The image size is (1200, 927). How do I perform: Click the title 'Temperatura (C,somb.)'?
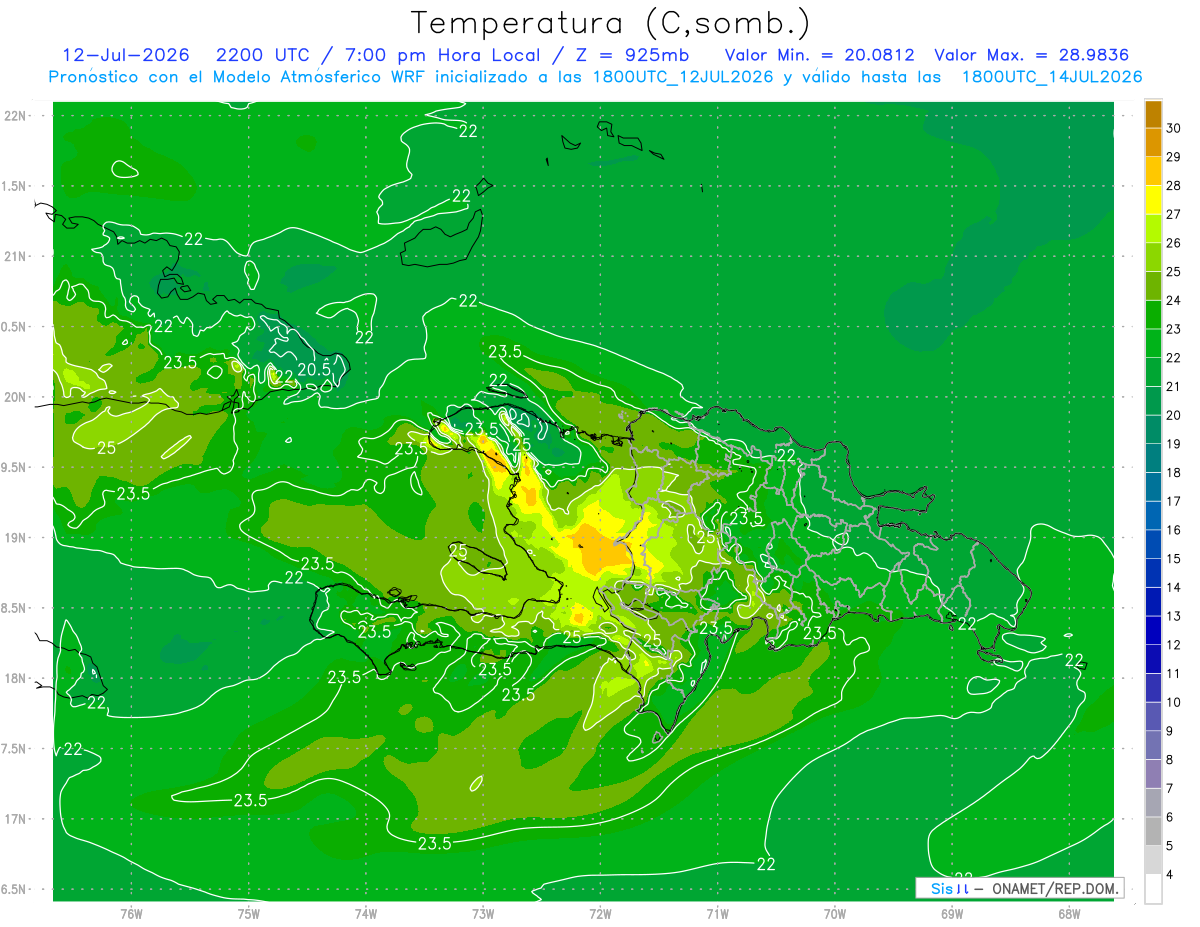tap(610, 22)
